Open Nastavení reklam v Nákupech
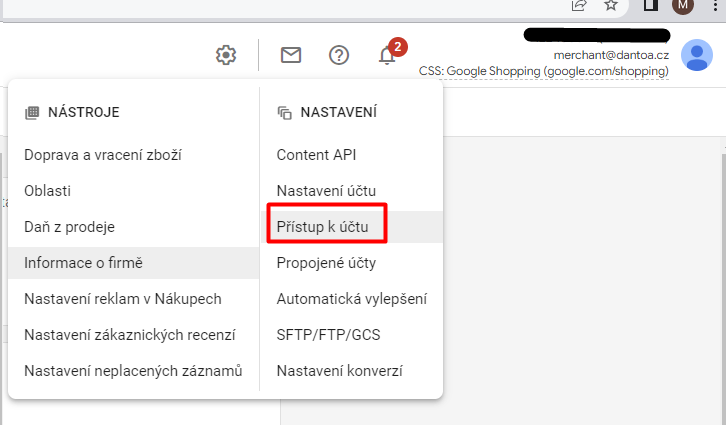The height and width of the screenshot is (425, 726). 122,299
